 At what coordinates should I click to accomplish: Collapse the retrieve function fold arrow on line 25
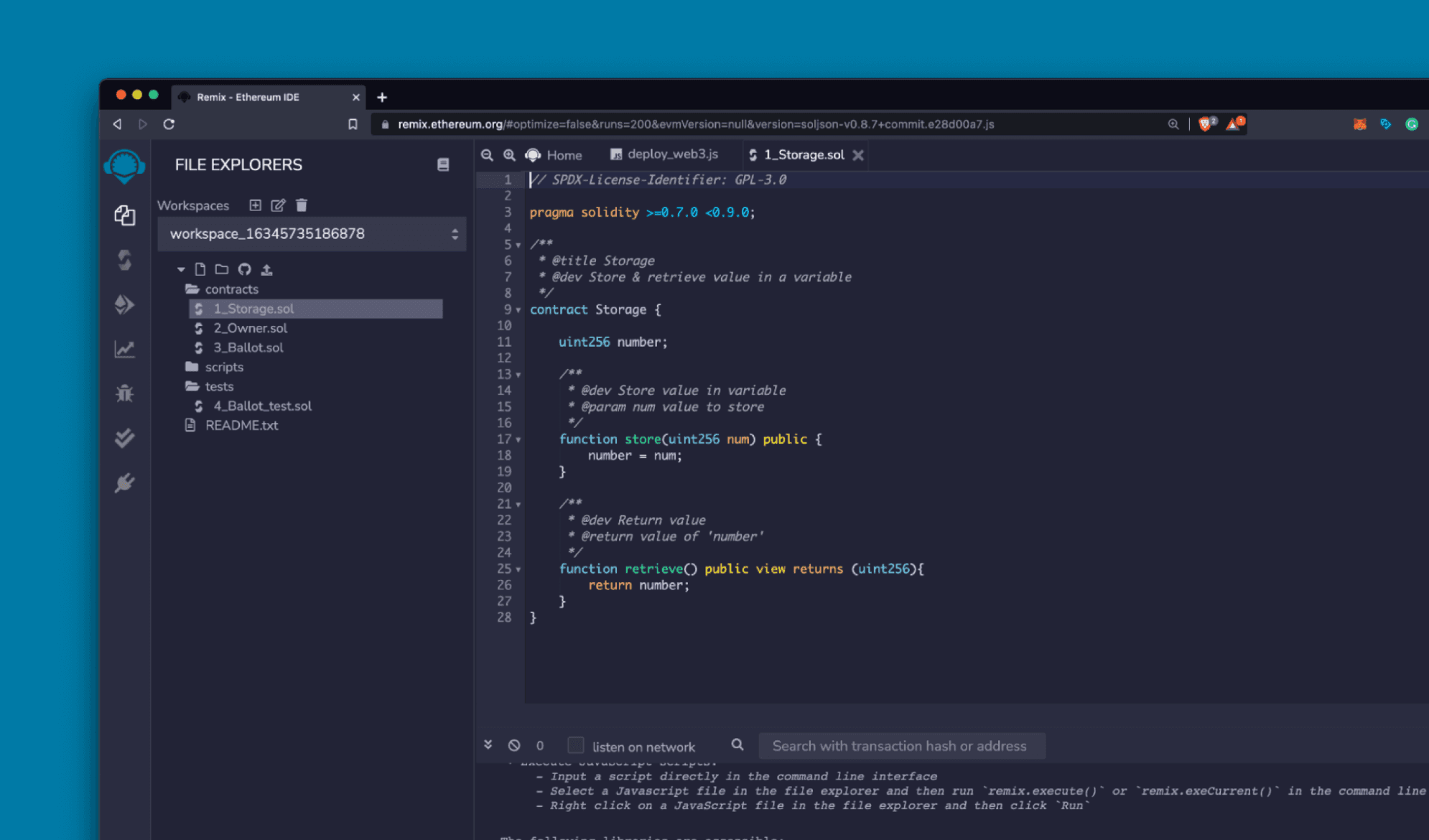[518, 569]
